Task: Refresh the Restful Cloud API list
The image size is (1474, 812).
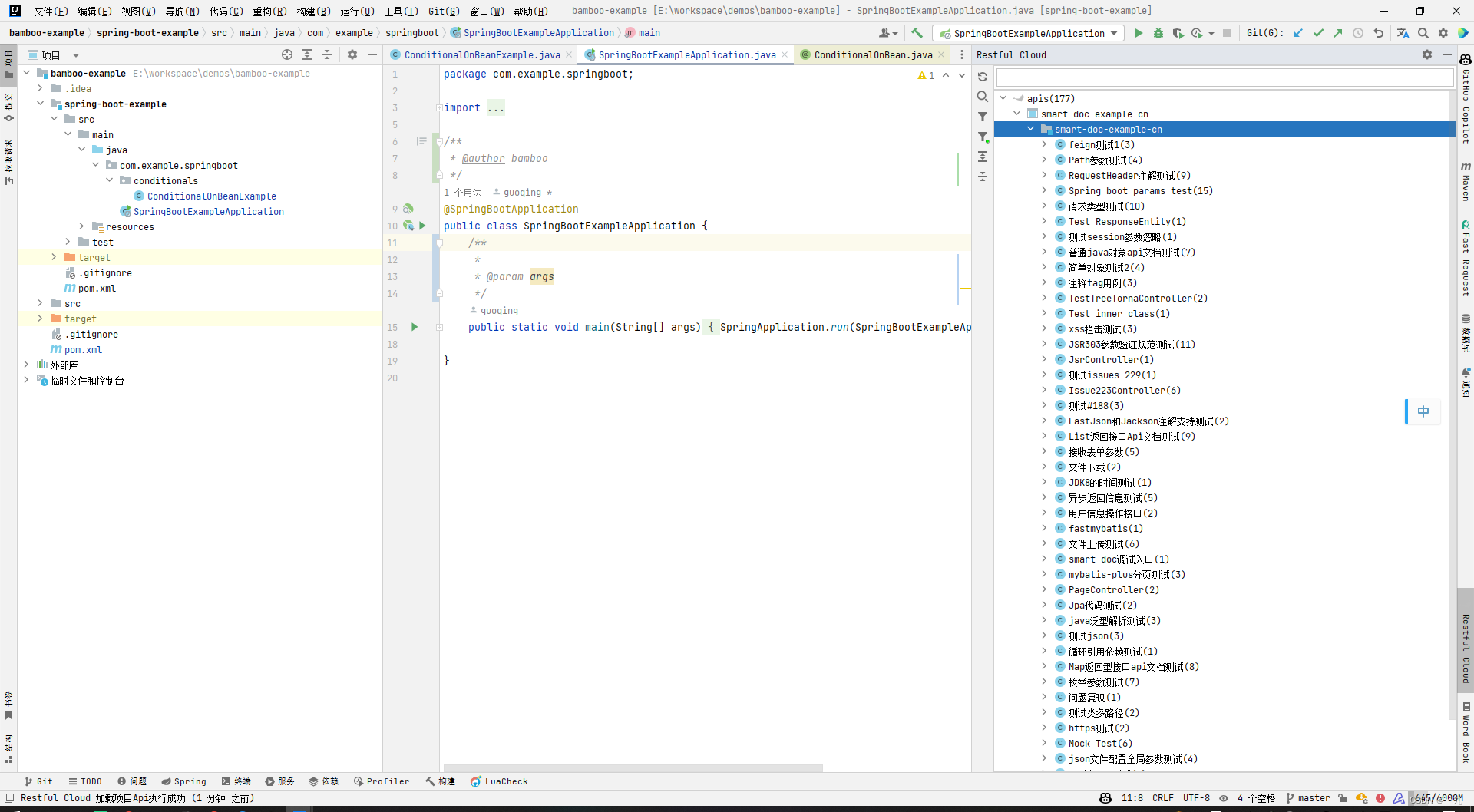Action: [983, 77]
